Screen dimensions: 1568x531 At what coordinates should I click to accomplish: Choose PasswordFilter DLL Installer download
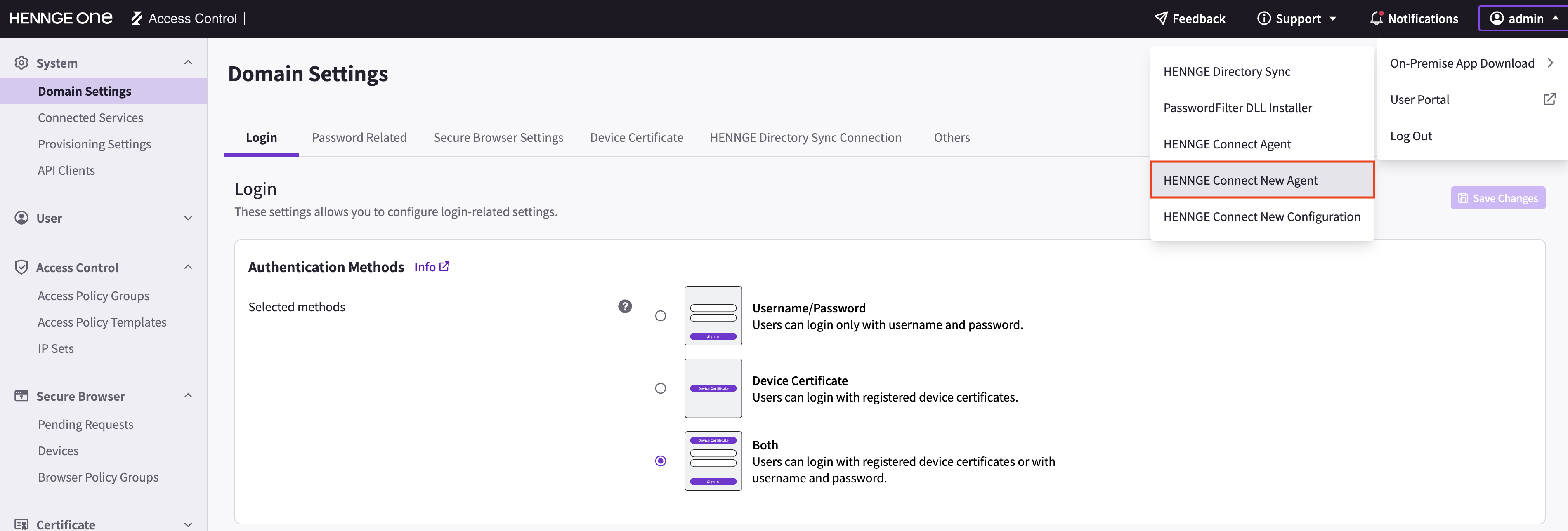click(1261, 108)
